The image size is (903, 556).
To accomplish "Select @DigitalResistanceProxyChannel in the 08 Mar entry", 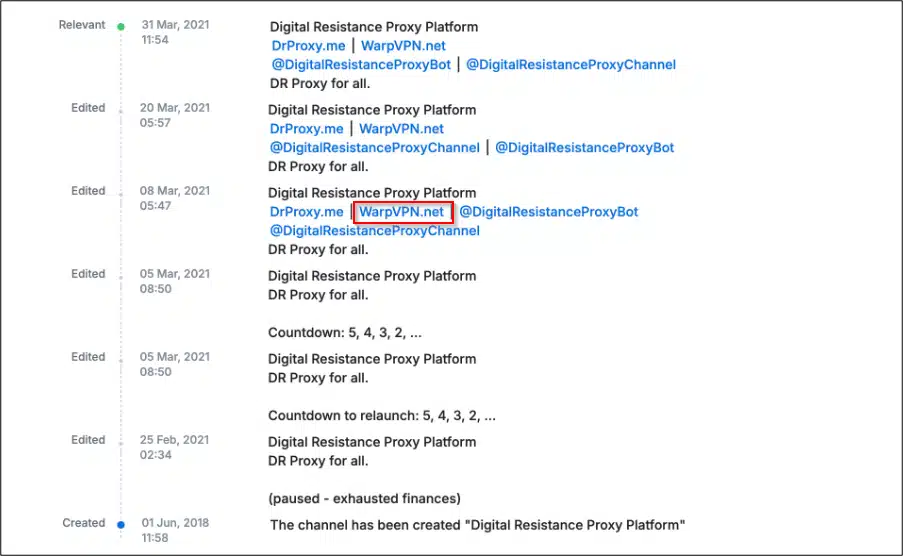I will click(x=374, y=231).
